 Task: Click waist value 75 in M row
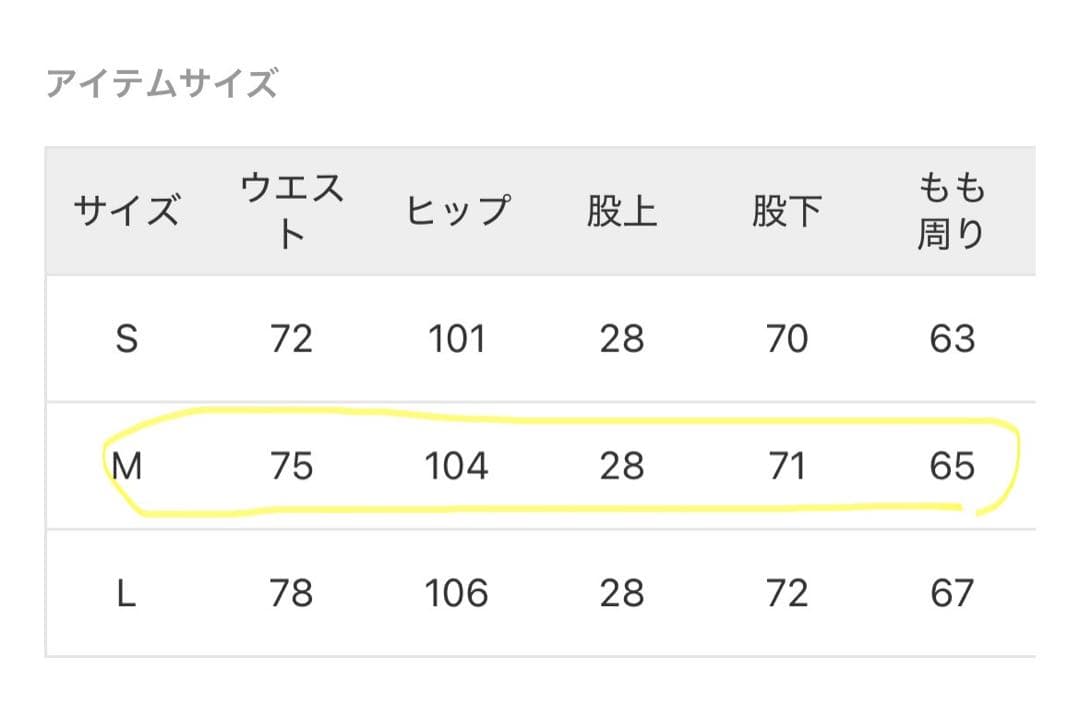(x=291, y=466)
